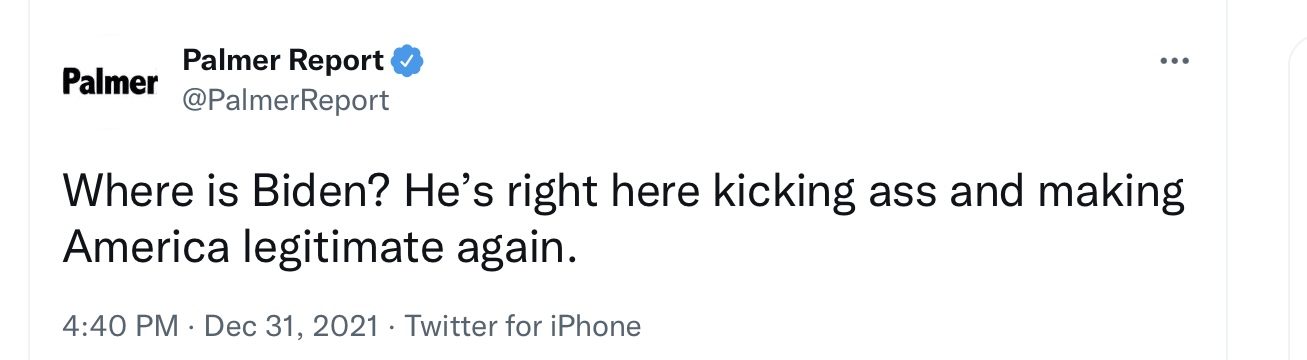Click the blue verified checkmark badge
The height and width of the screenshot is (360, 1307).
tap(406, 61)
